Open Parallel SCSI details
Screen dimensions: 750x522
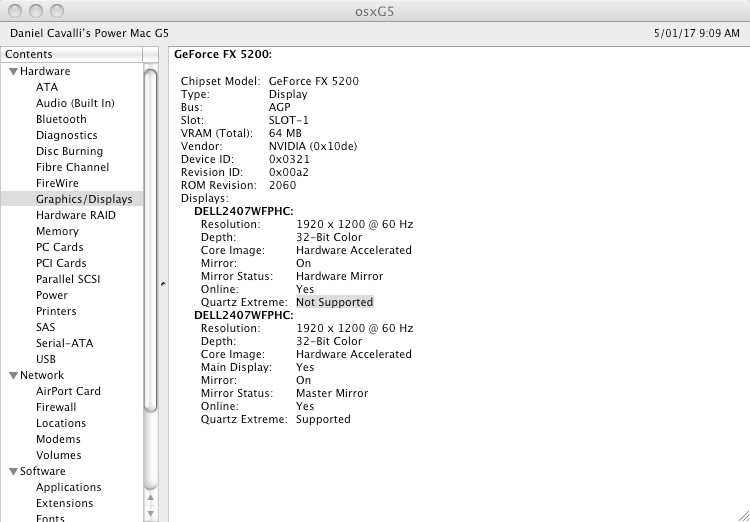pyautogui.click(x=68, y=279)
